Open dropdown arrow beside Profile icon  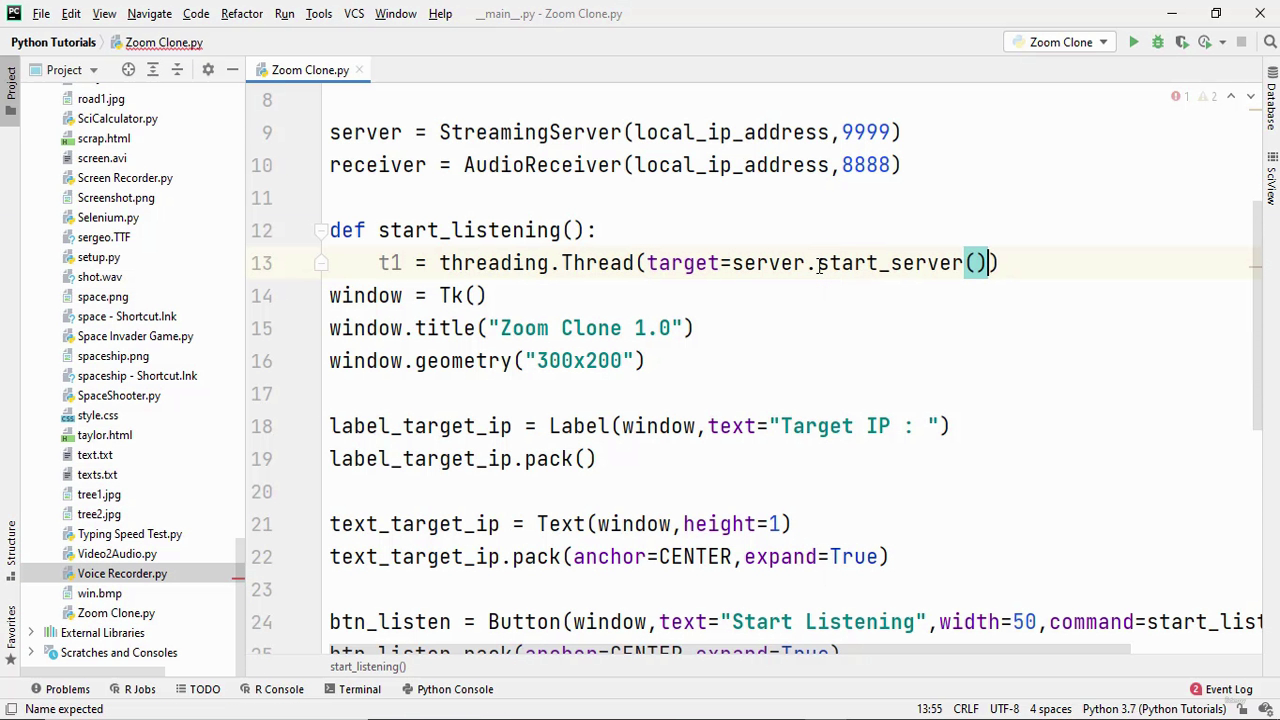click(1222, 42)
